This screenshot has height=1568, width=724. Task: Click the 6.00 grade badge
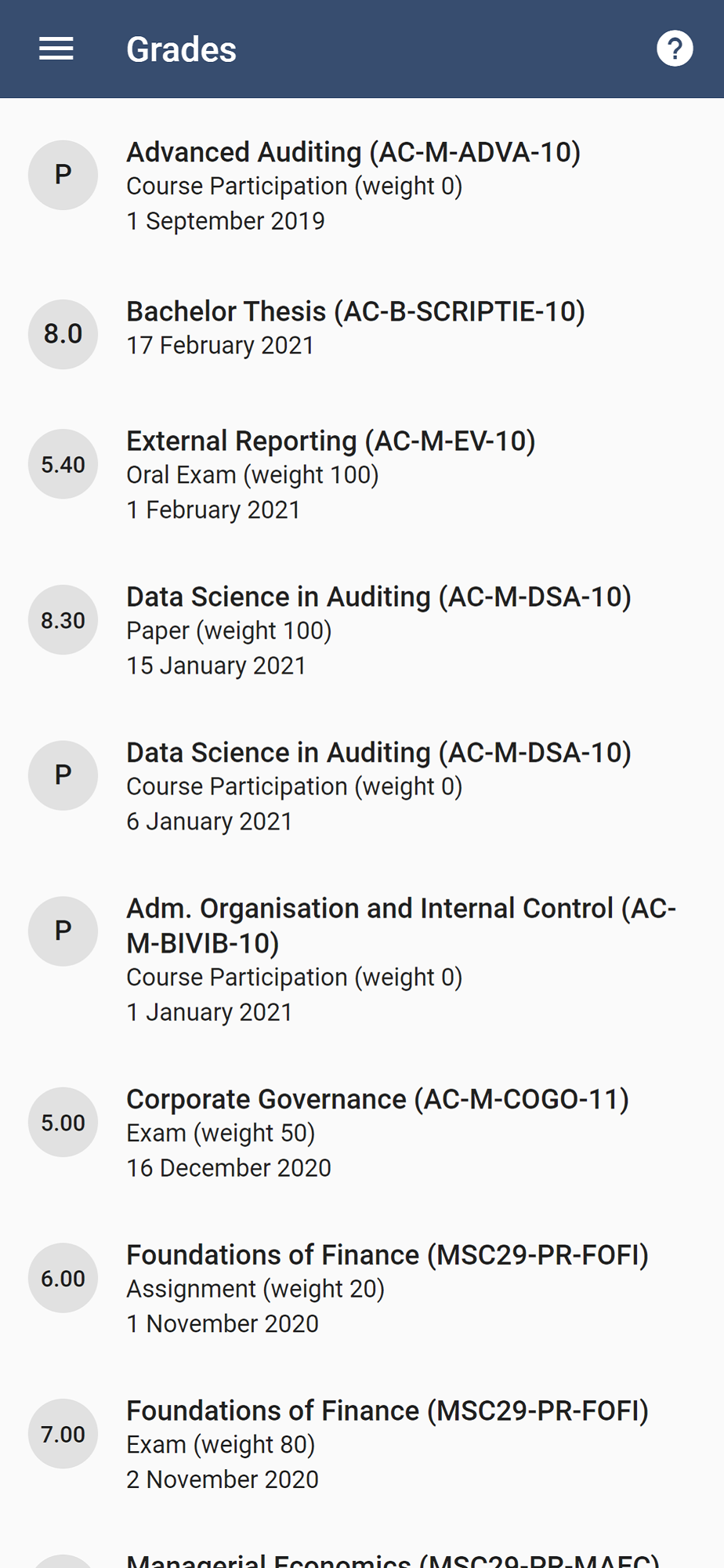point(63,1278)
